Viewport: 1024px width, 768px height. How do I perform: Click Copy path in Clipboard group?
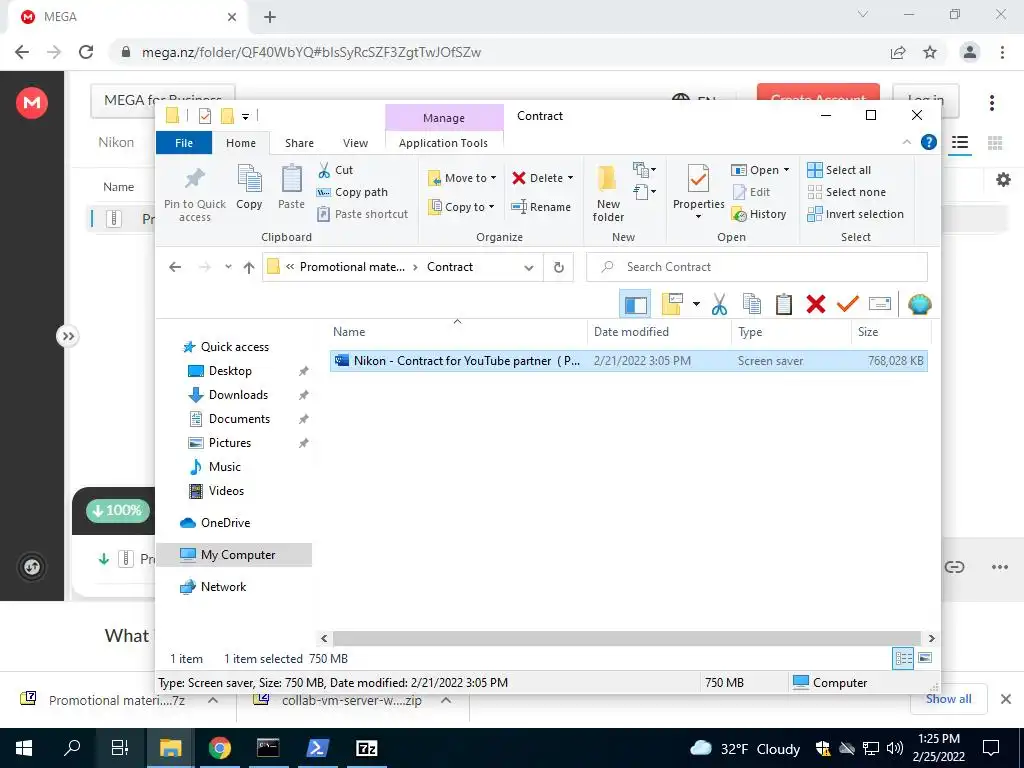click(352, 192)
